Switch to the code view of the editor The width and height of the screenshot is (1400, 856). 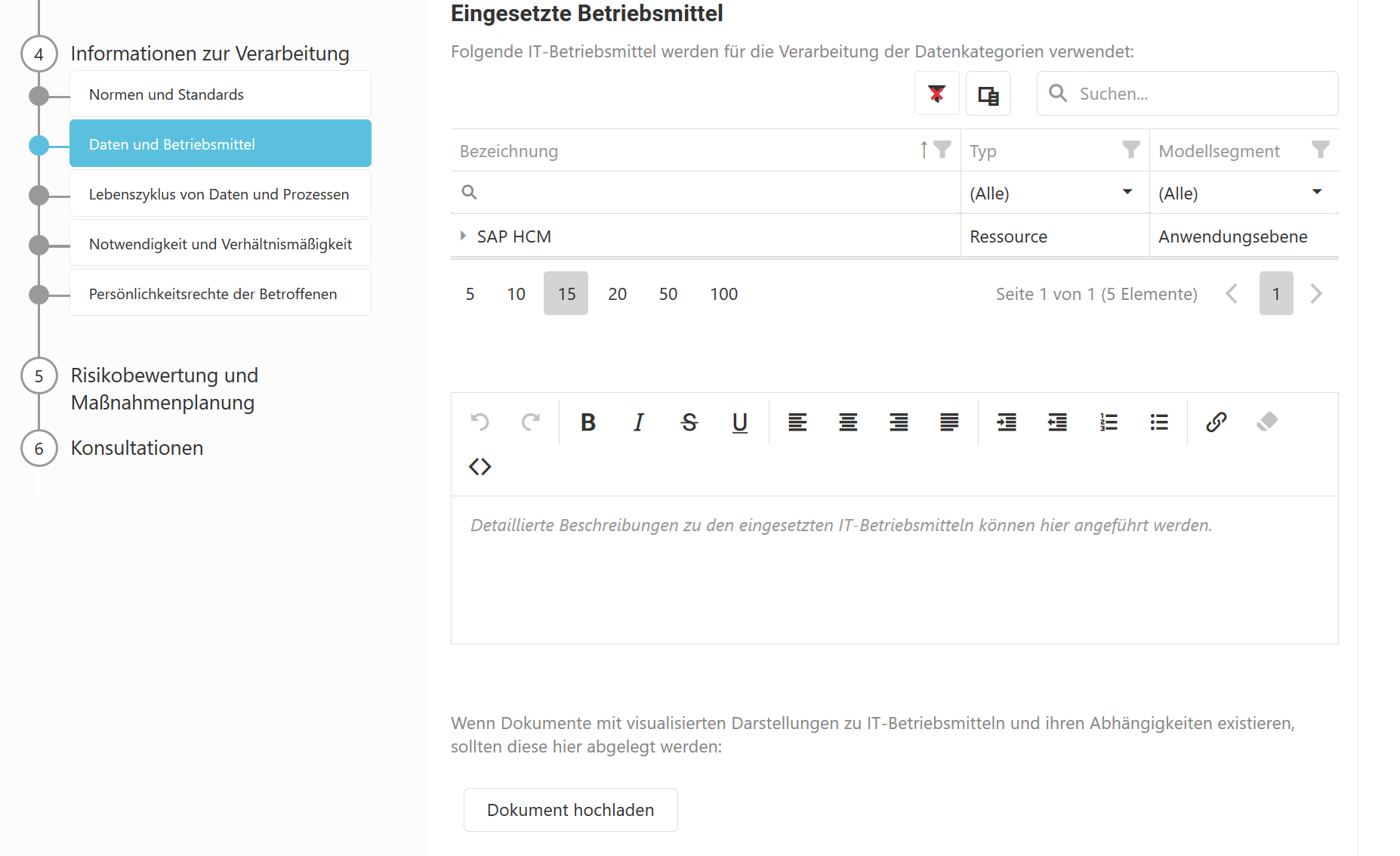pos(480,467)
